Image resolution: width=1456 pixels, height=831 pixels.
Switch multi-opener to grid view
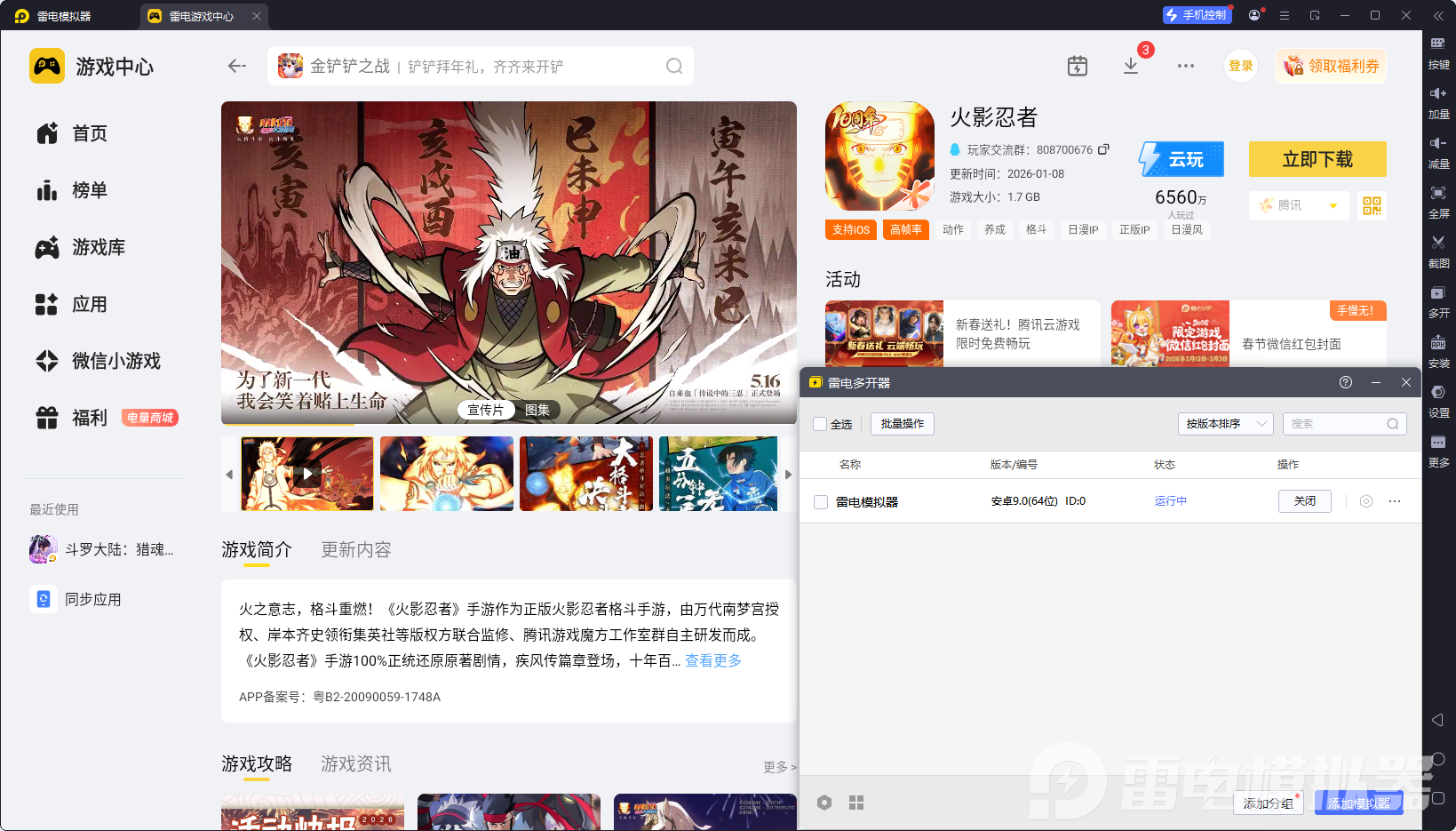click(x=856, y=803)
